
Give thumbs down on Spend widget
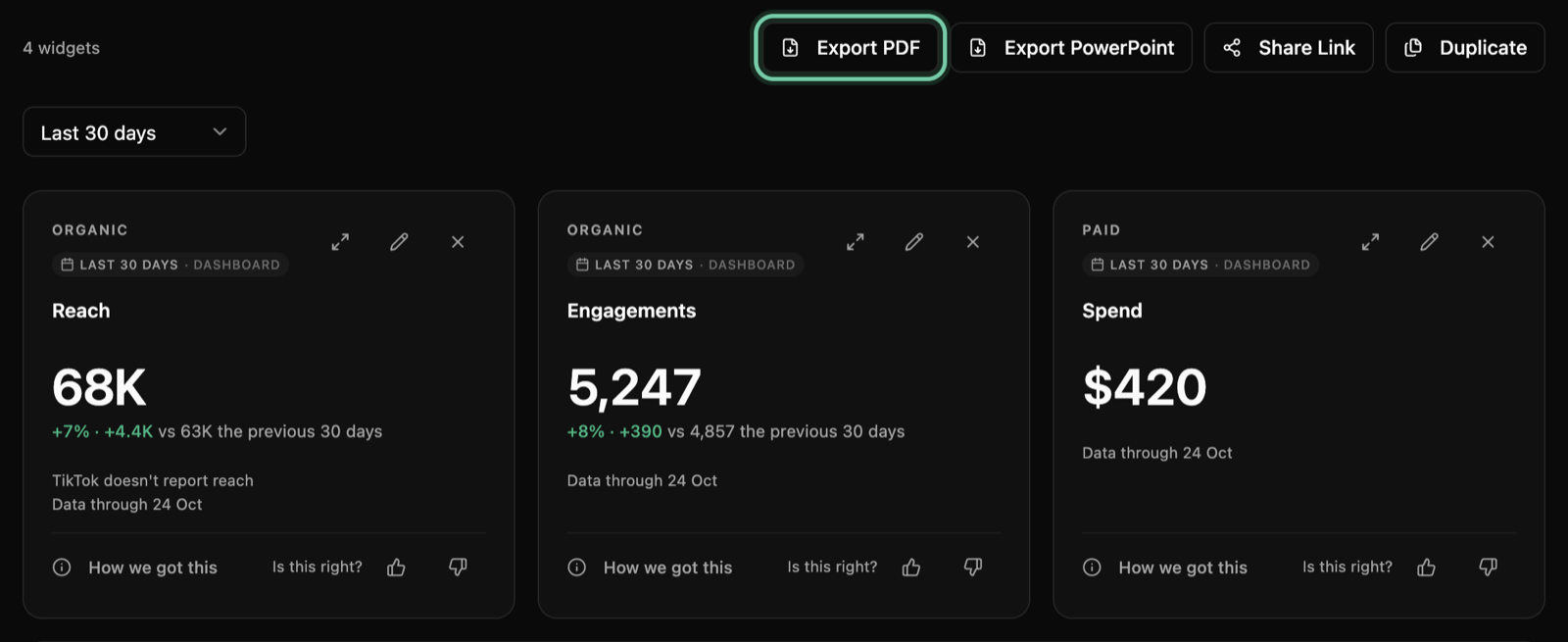coord(1488,568)
